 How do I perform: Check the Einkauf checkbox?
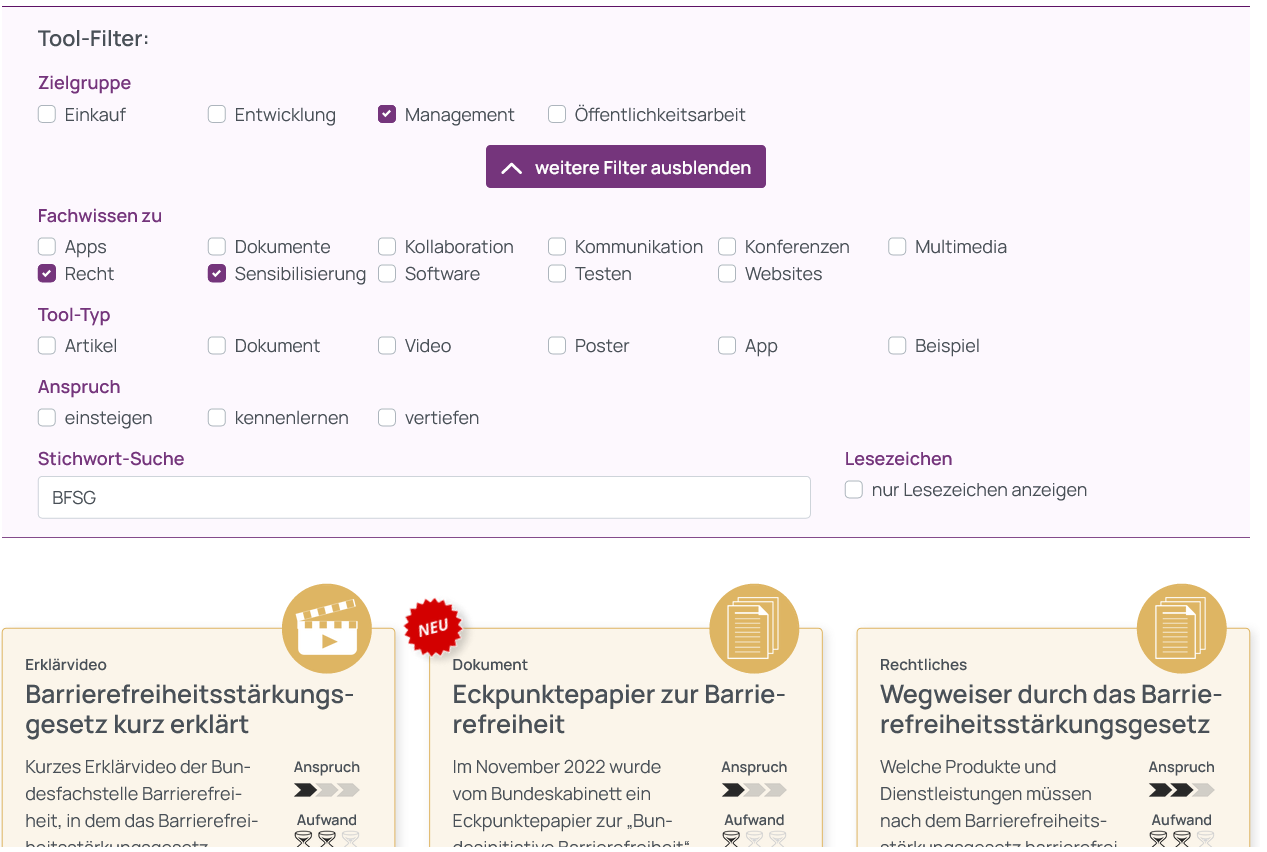(47, 114)
